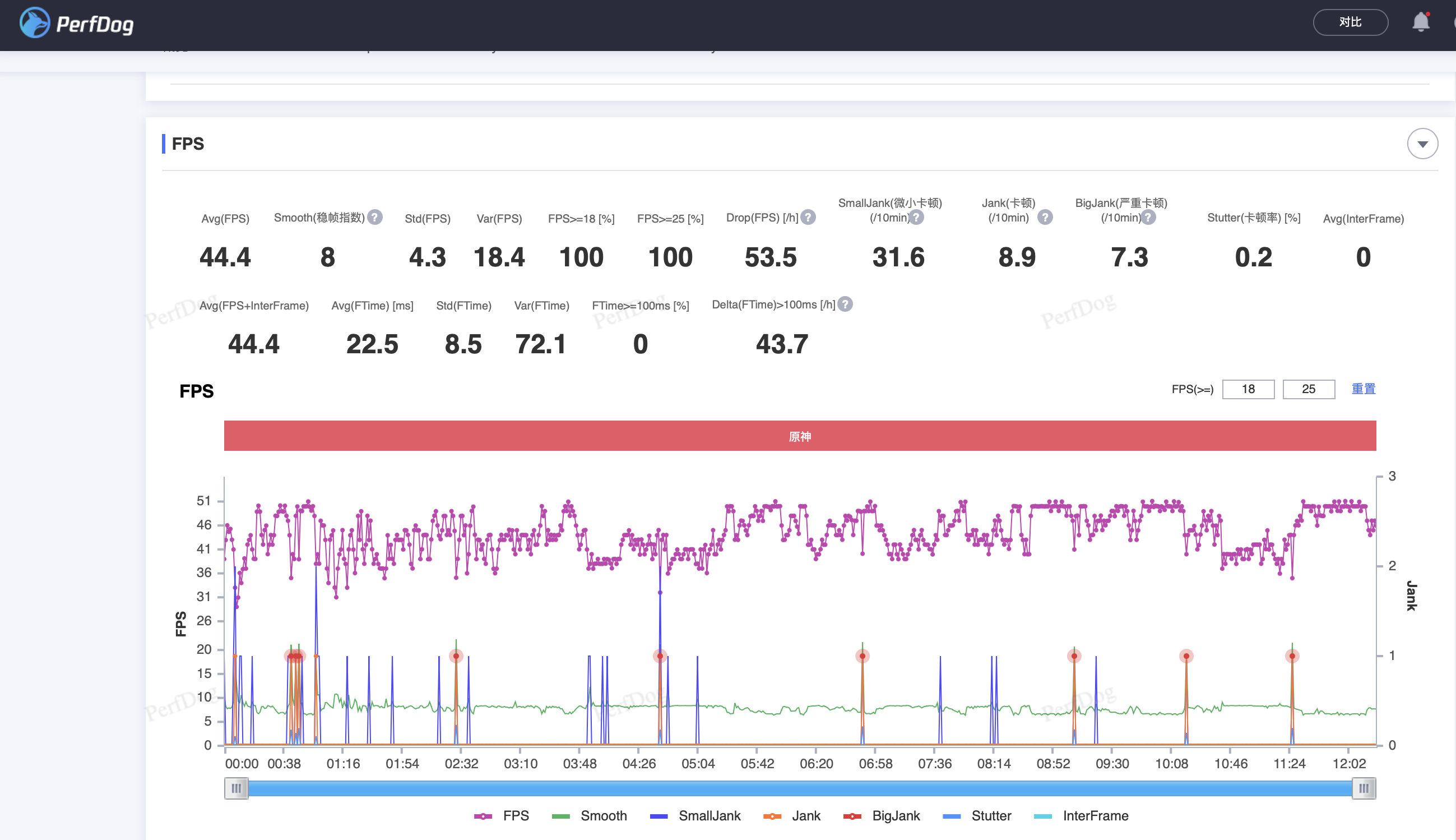Click the FPS threshold field showing 25
This screenshot has width=1456, height=840.
tap(1309, 389)
